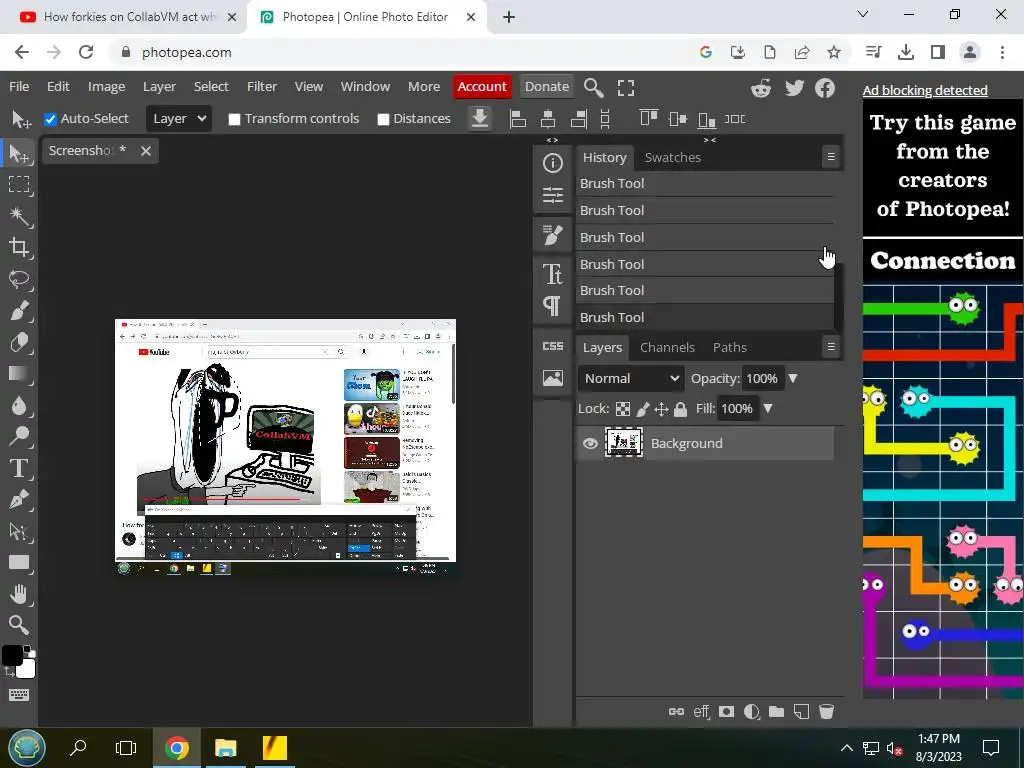Open the Layer auto-select dropdown

coord(179,119)
